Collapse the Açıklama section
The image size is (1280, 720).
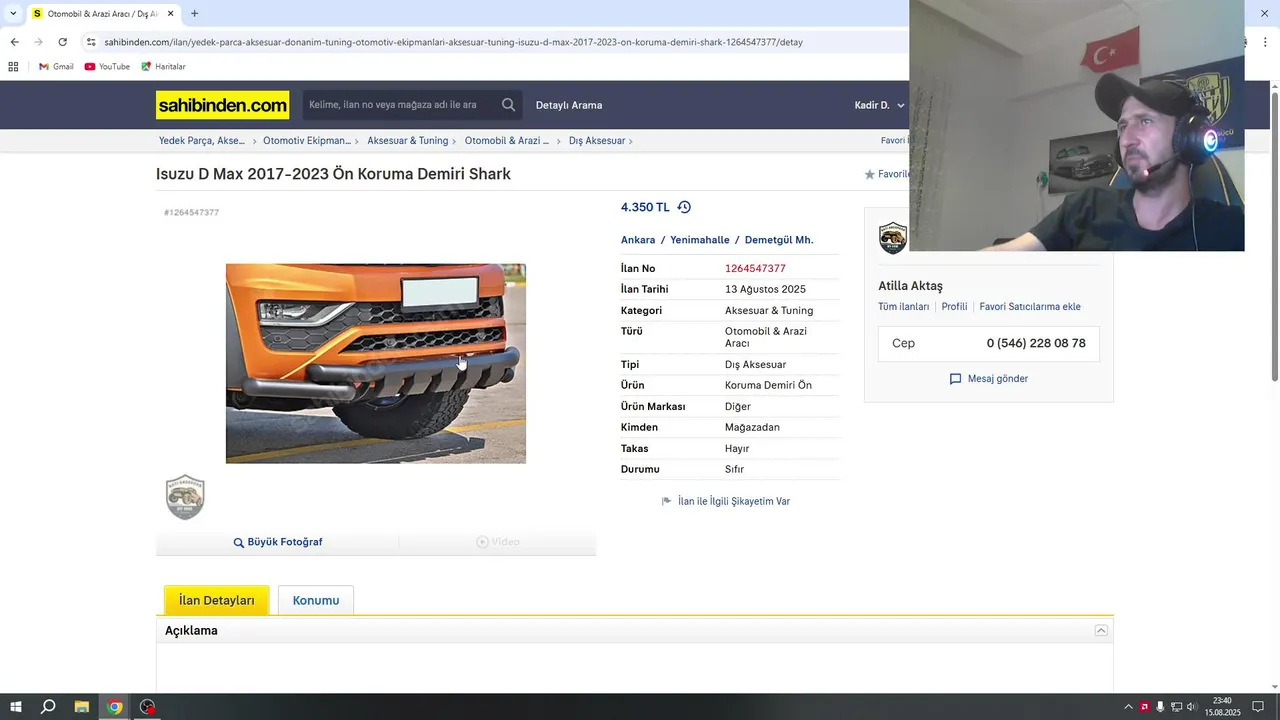tap(1101, 631)
